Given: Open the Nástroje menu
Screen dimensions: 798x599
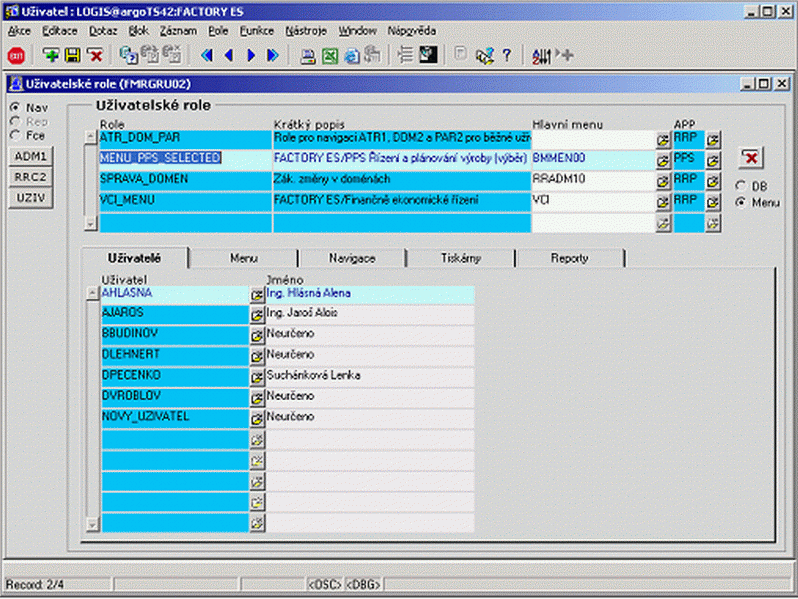Looking at the screenshot, I should [x=306, y=31].
